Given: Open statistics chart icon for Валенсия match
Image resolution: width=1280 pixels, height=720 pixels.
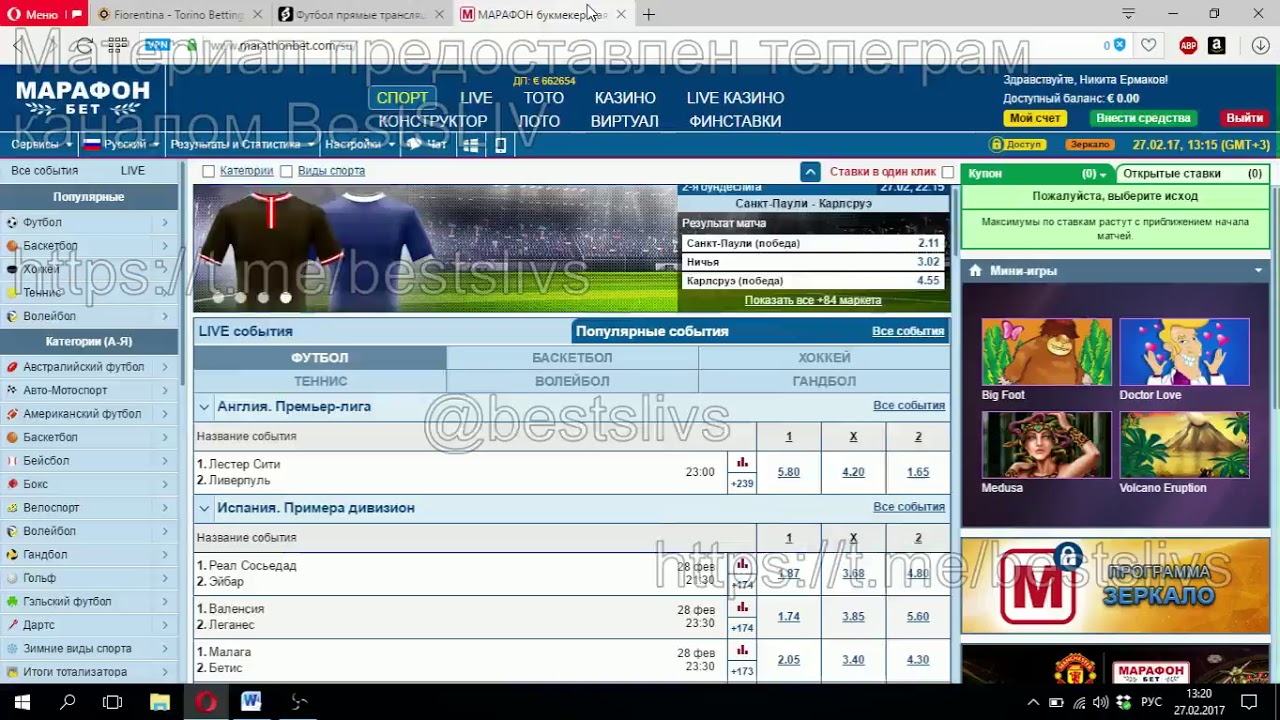Looking at the screenshot, I should point(742,608).
